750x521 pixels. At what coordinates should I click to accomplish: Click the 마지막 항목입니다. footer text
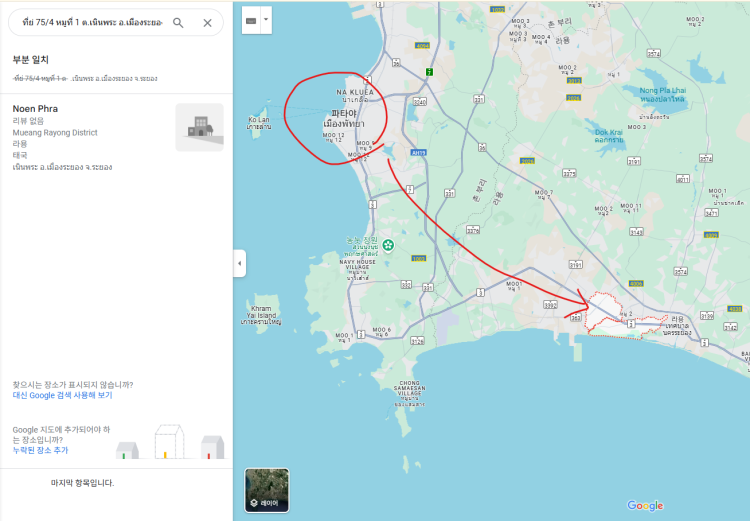pyautogui.click(x=82, y=483)
